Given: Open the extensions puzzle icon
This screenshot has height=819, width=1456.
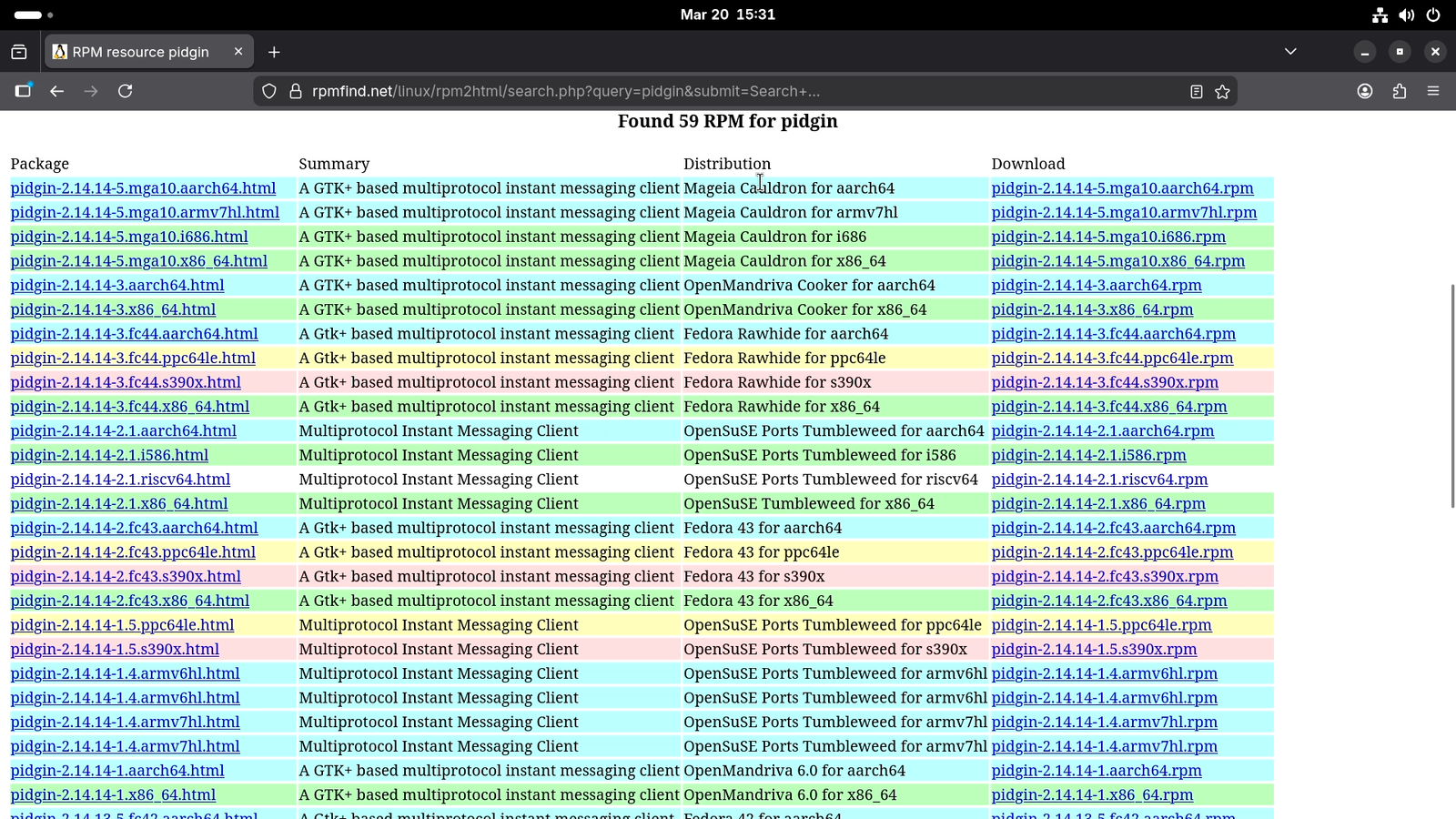Looking at the screenshot, I should [1400, 91].
